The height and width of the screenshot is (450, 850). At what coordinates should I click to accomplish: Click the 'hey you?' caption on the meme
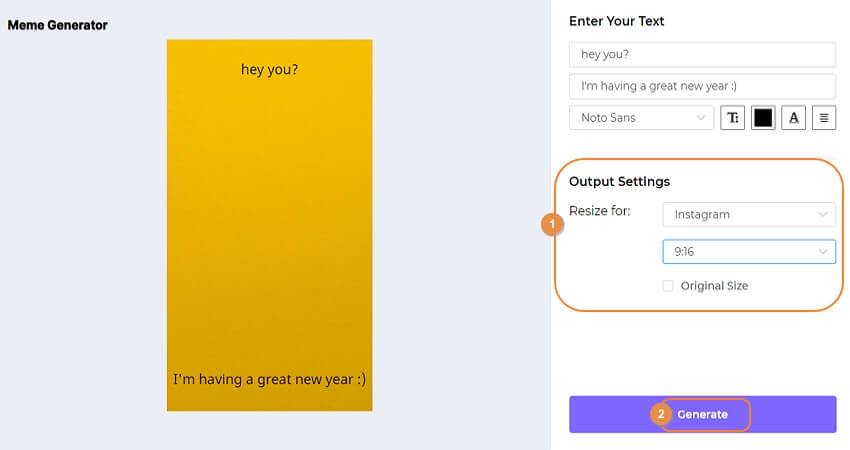tap(269, 70)
